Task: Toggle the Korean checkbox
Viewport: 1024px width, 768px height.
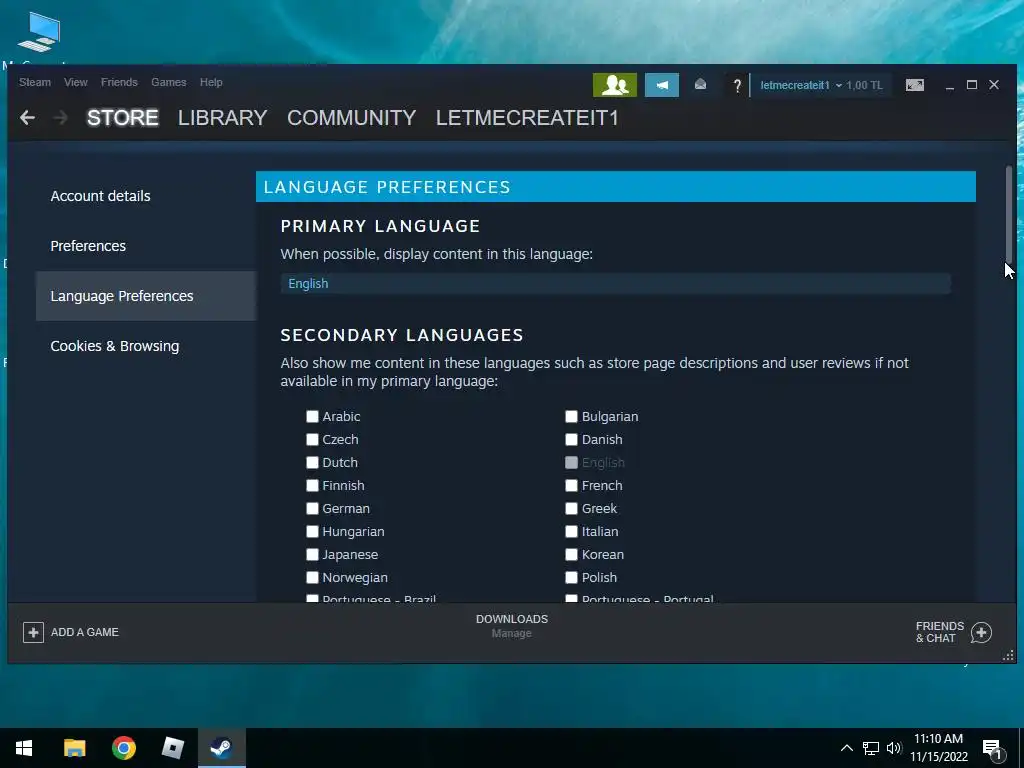Action: coord(571,554)
